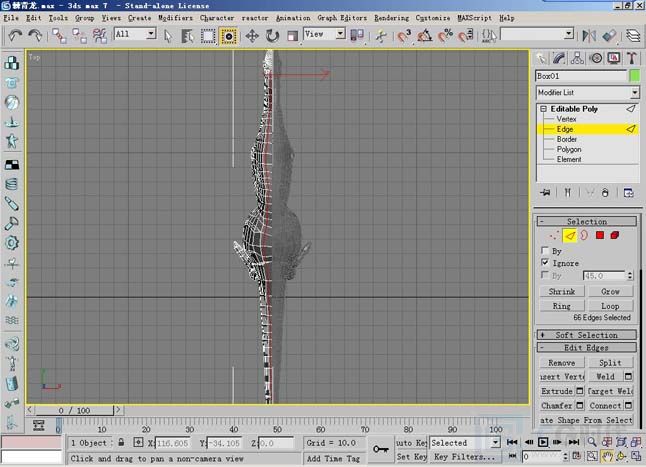Collapse the Editable Poly tree node
The image size is (646, 467).
(543, 109)
